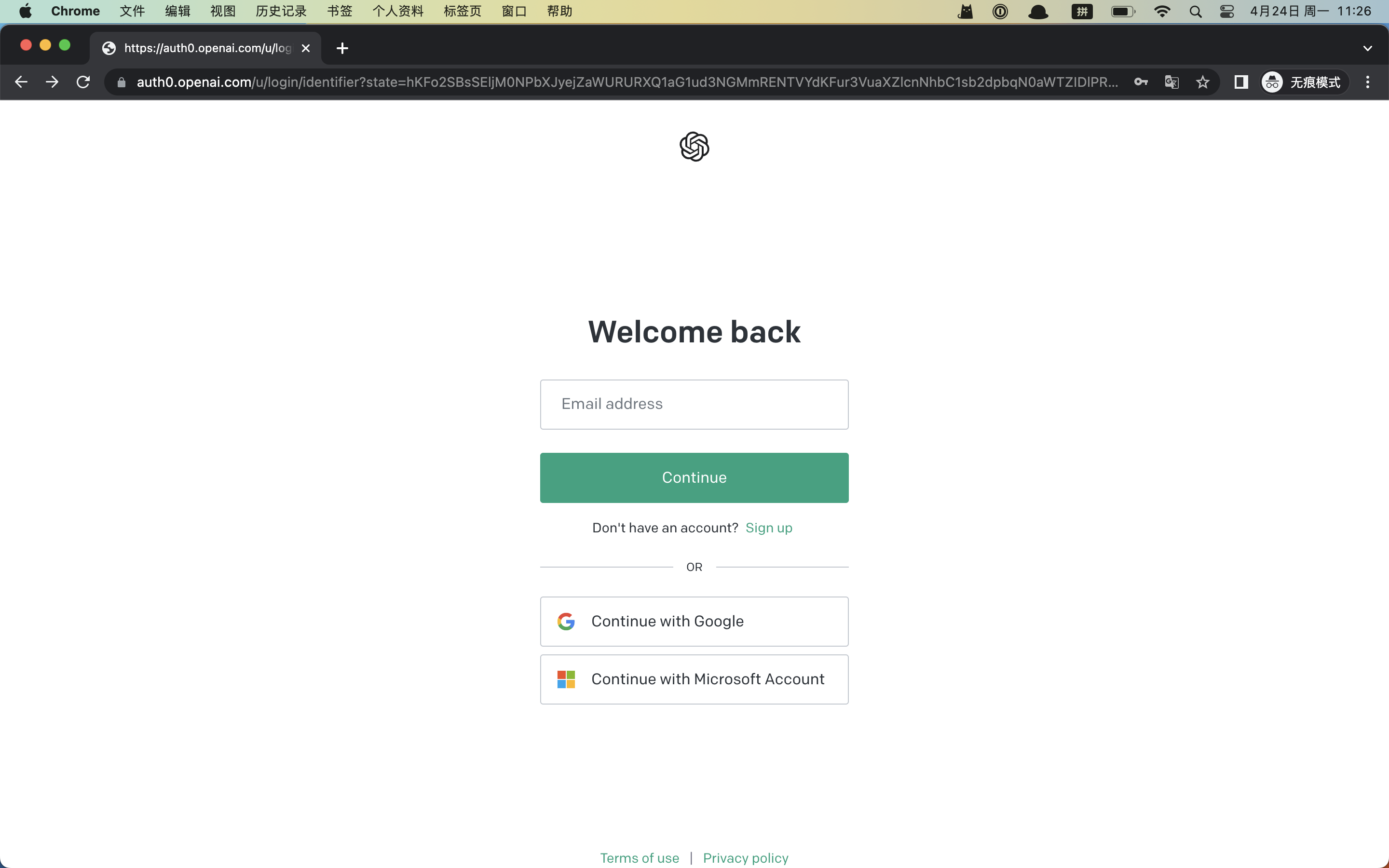Choose Continue with Google
The width and height of the screenshot is (1389, 868).
coord(694,621)
